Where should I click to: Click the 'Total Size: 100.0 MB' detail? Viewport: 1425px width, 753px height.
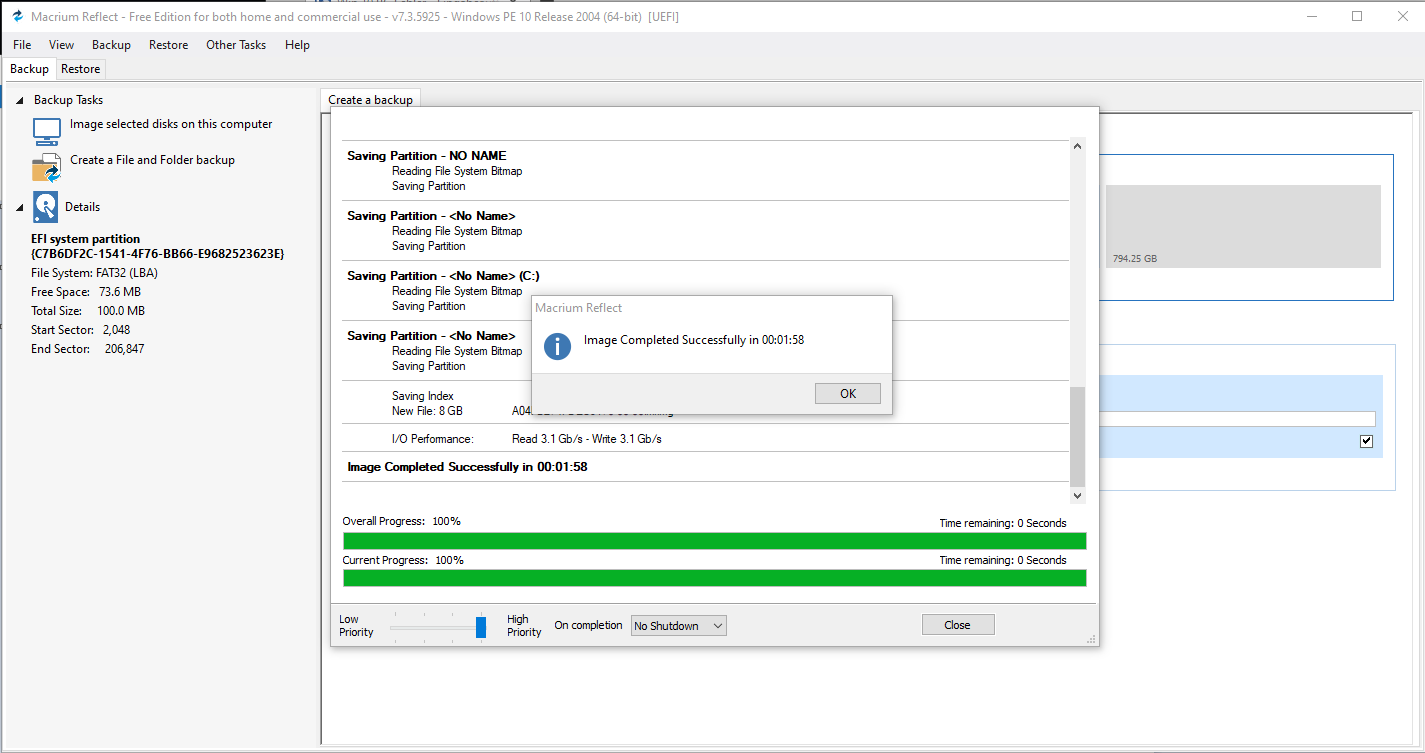coord(88,311)
